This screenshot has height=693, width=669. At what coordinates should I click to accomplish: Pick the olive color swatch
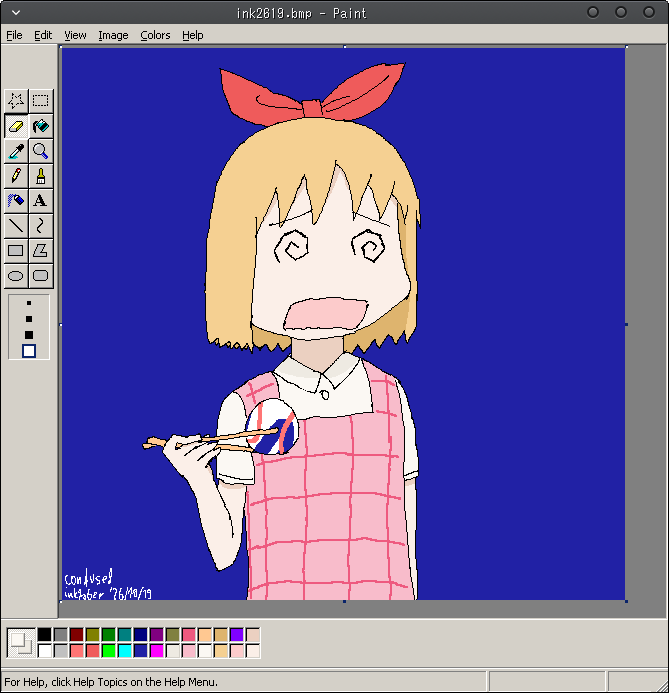point(92,635)
